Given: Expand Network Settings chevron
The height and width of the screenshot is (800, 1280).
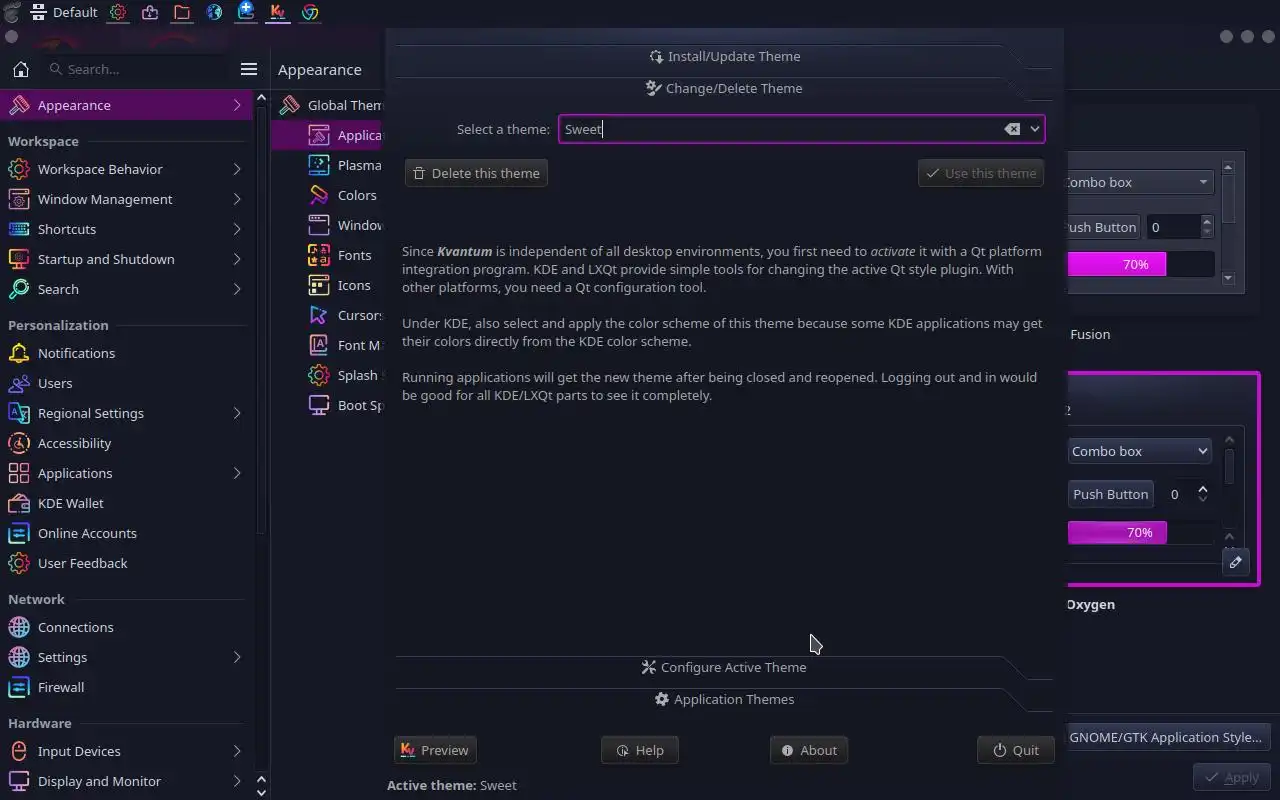Looking at the screenshot, I should pyautogui.click(x=237, y=657).
